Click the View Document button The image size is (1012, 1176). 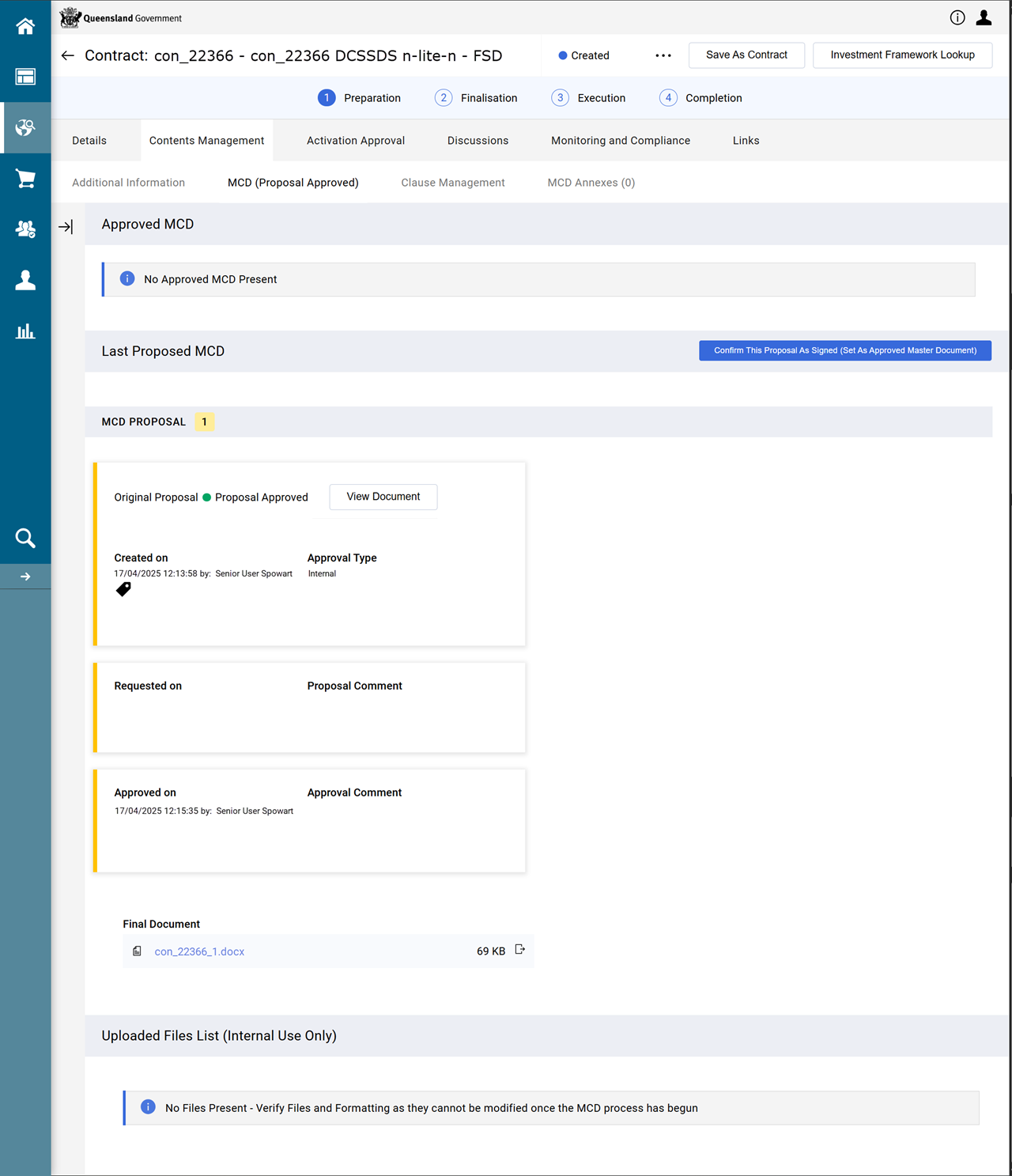[x=383, y=497]
